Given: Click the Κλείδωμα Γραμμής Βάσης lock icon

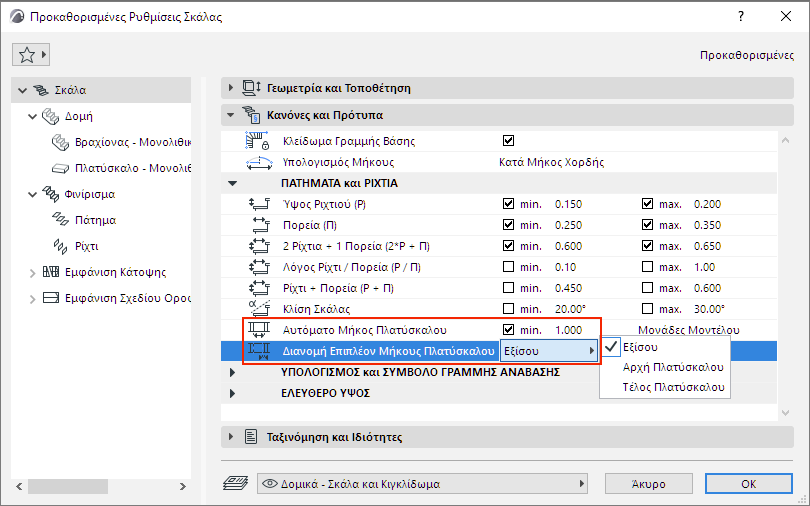Looking at the screenshot, I should click(258, 141).
